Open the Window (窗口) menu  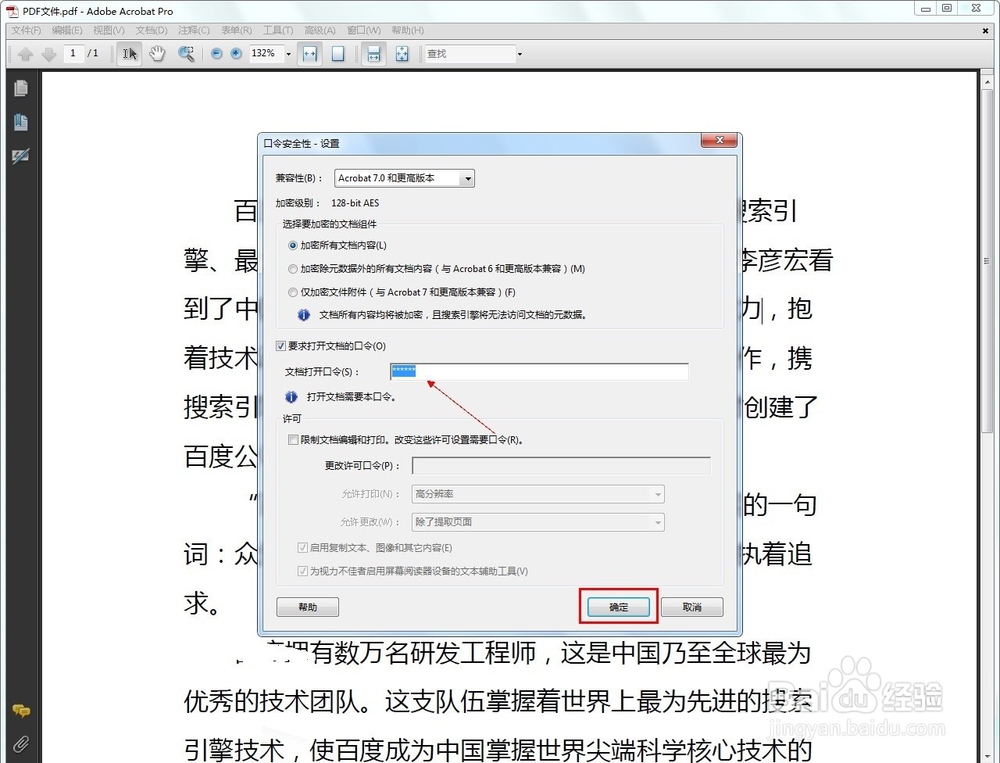(x=364, y=30)
